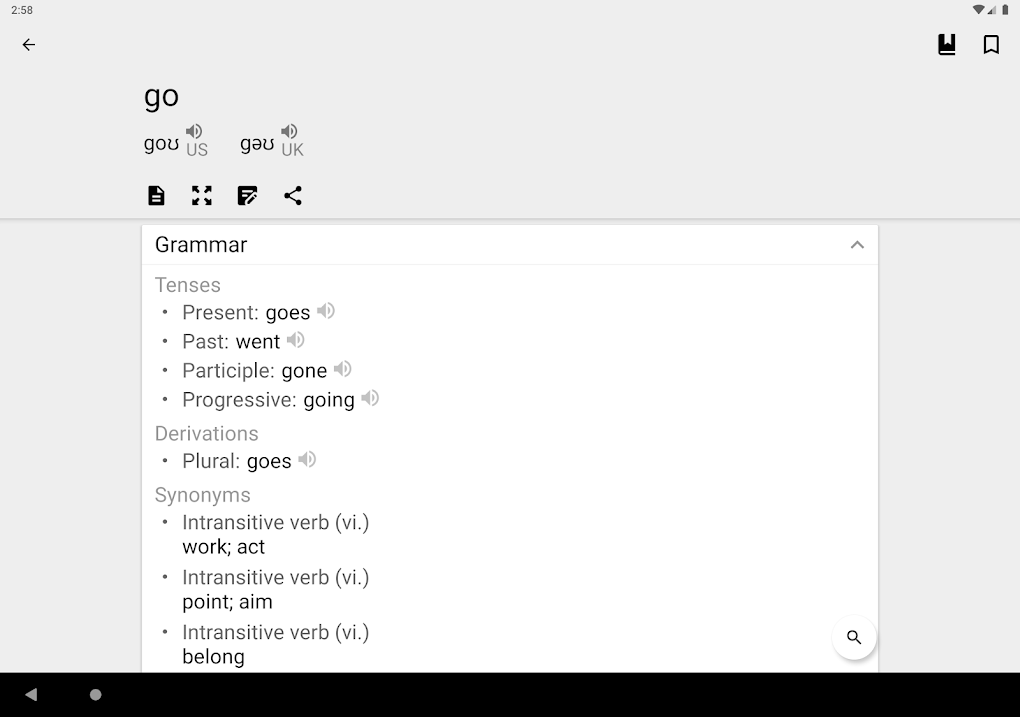Play audio for past tense 'went'
The image size is (1020, 717).
tap(296, 340)
